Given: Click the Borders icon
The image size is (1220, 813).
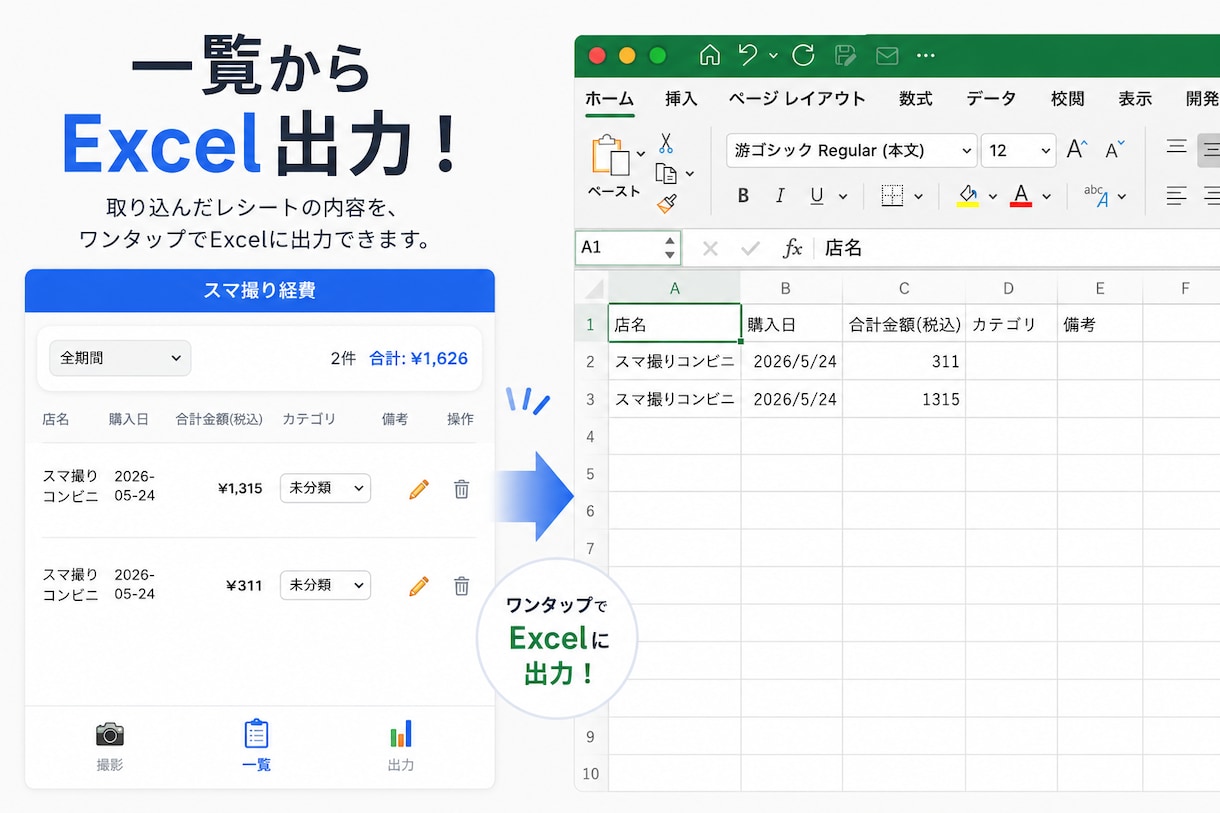Looking at the screenshot, I should click(x=892, y=196).
